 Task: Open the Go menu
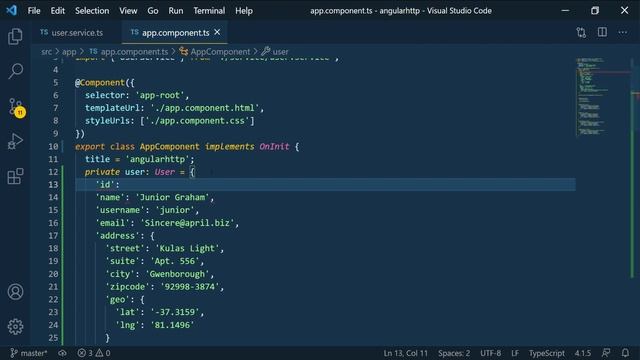(x=153, y=11)
